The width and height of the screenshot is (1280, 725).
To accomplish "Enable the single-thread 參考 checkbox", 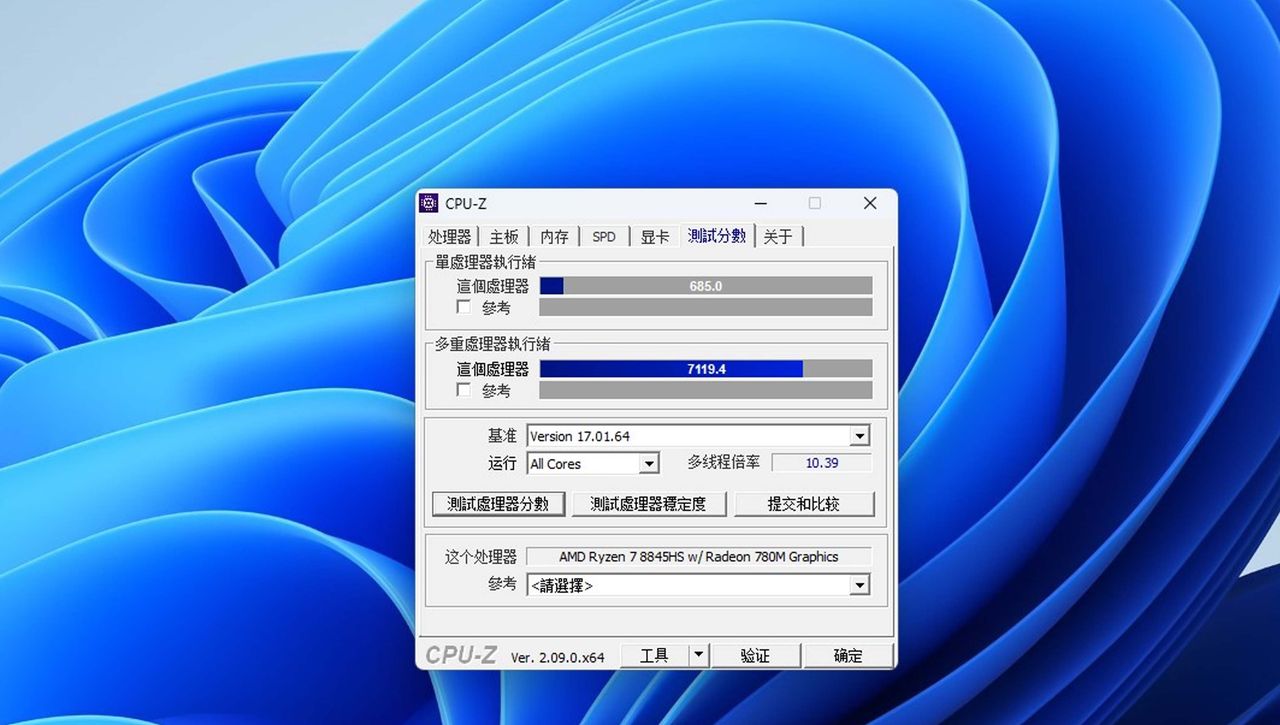I will pos(463,307).
